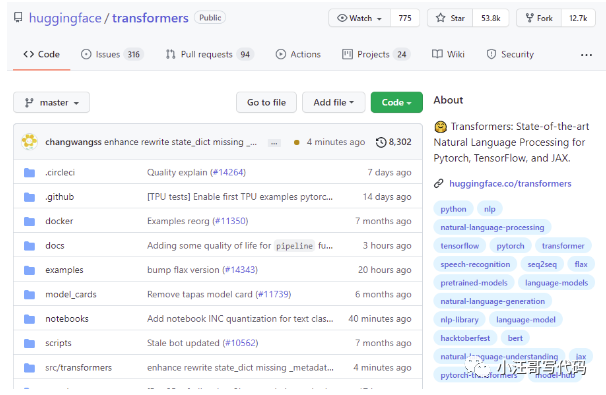Open the transformers repository link
Screen dimensions: 606x395
pyautogui.click(x=150, y=18)
